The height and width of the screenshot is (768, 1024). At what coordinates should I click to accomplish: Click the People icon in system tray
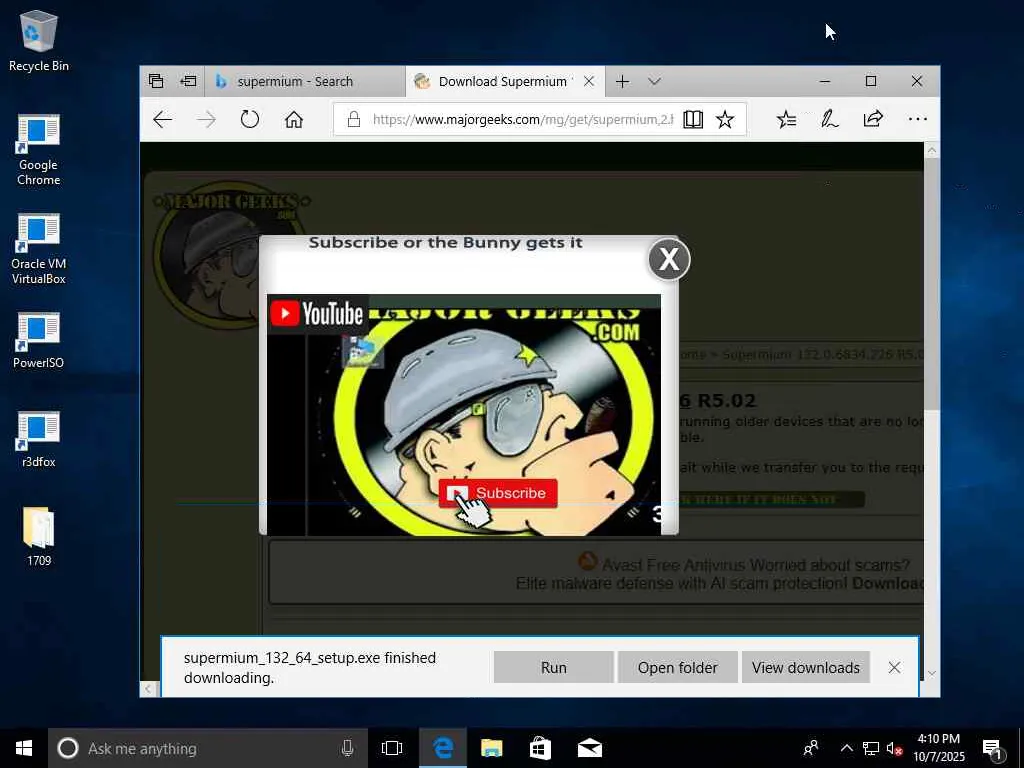(811, 748)
